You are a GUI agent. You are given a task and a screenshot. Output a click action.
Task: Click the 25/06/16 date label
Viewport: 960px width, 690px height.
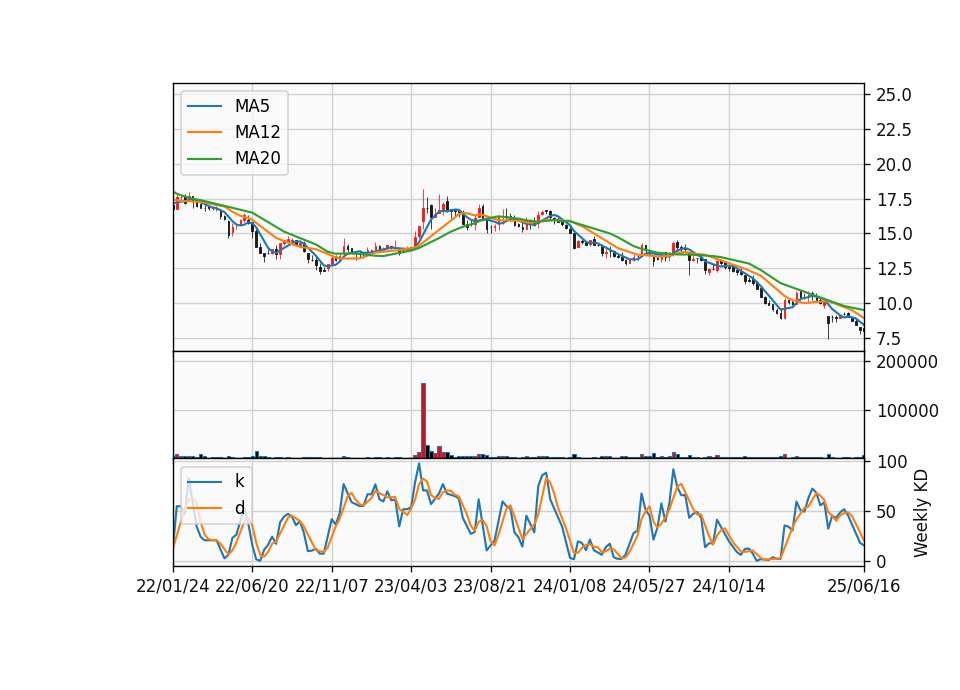(864, 586)
